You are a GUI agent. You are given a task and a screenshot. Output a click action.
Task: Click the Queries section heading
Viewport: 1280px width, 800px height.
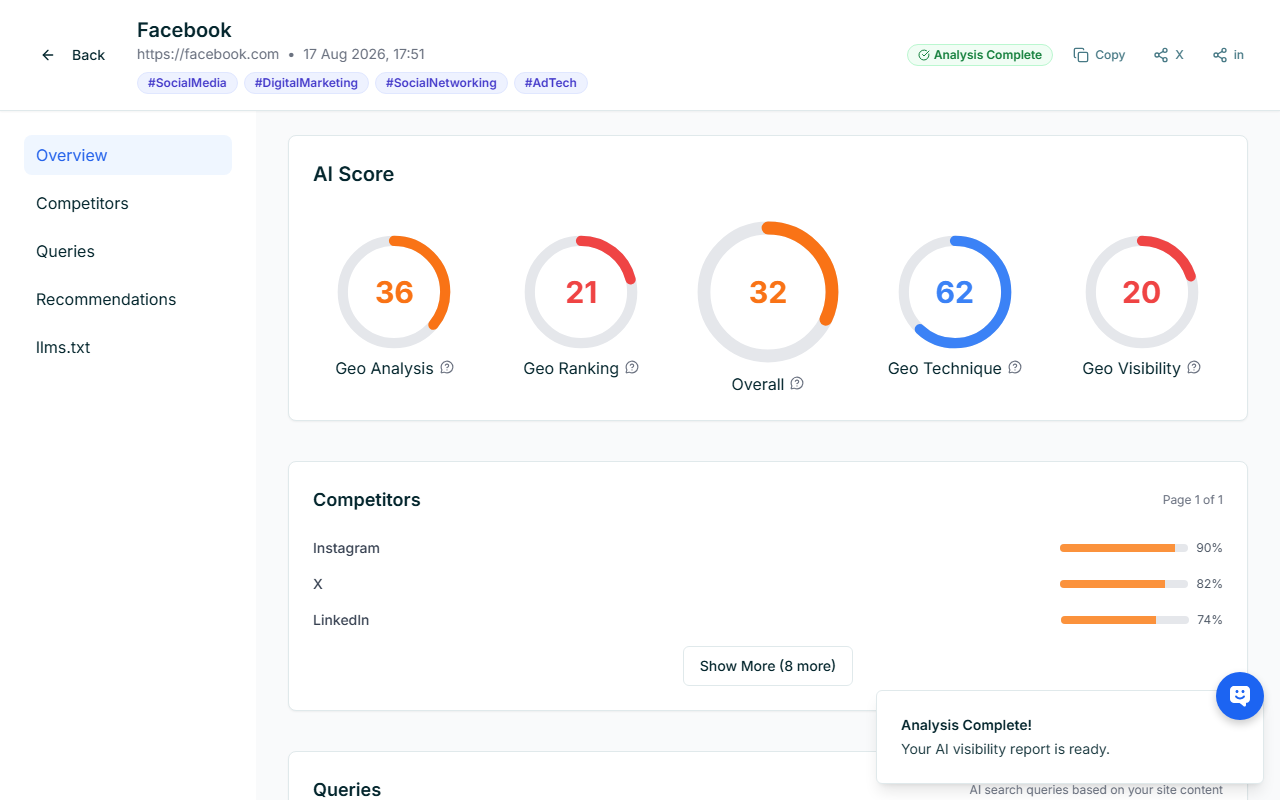click(x=347, y=789)
